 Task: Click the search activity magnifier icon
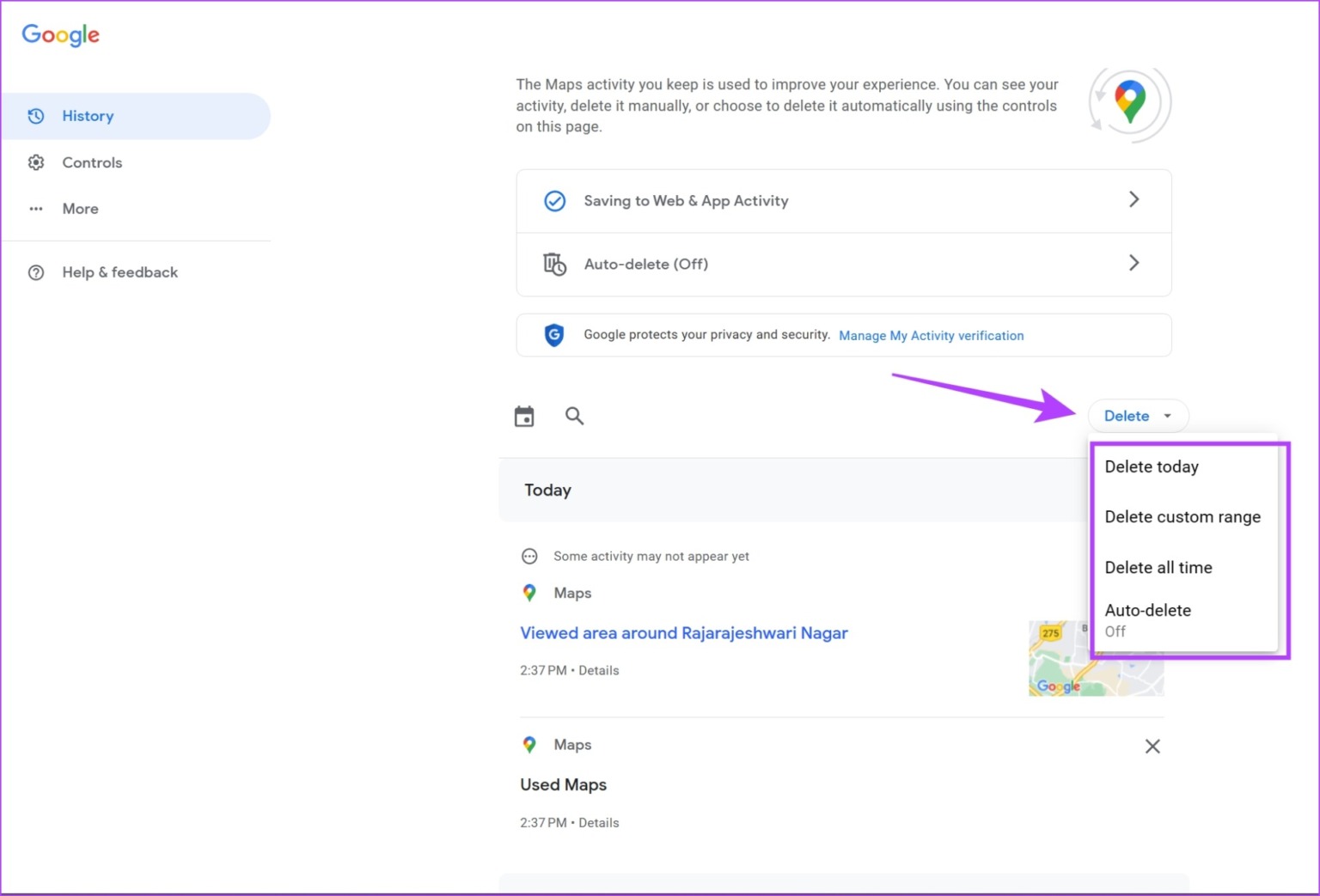tap(574, 415)
